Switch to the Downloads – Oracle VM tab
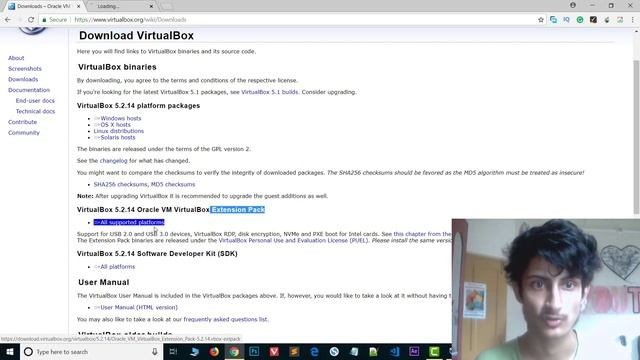 tap(44, 6)
